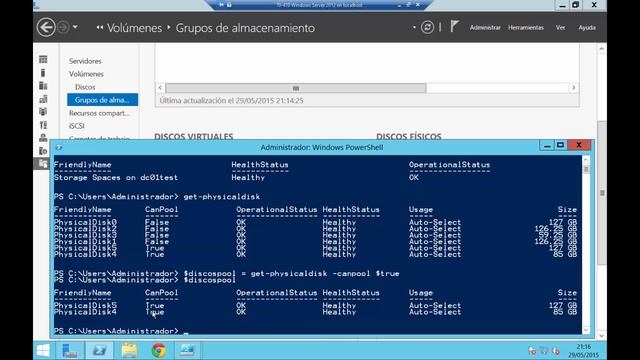Viewport: 640px width, 360px height.
Task: Click the forward navigation arrow in Server Manager
Action: pos(63,27)
